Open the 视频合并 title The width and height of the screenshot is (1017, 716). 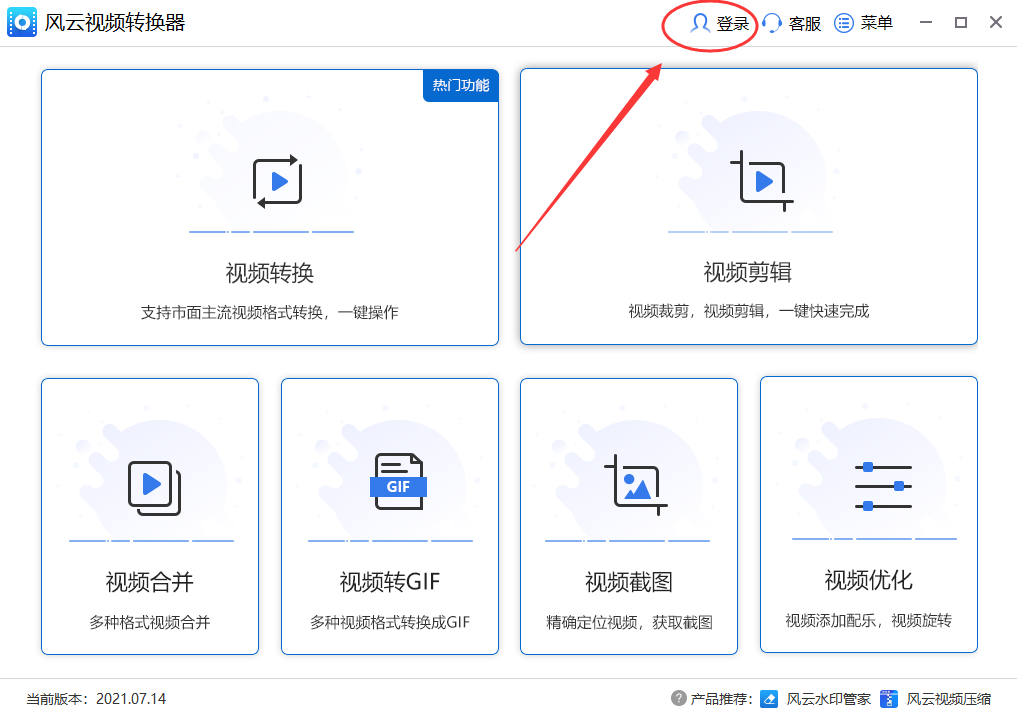click(150, 582)
